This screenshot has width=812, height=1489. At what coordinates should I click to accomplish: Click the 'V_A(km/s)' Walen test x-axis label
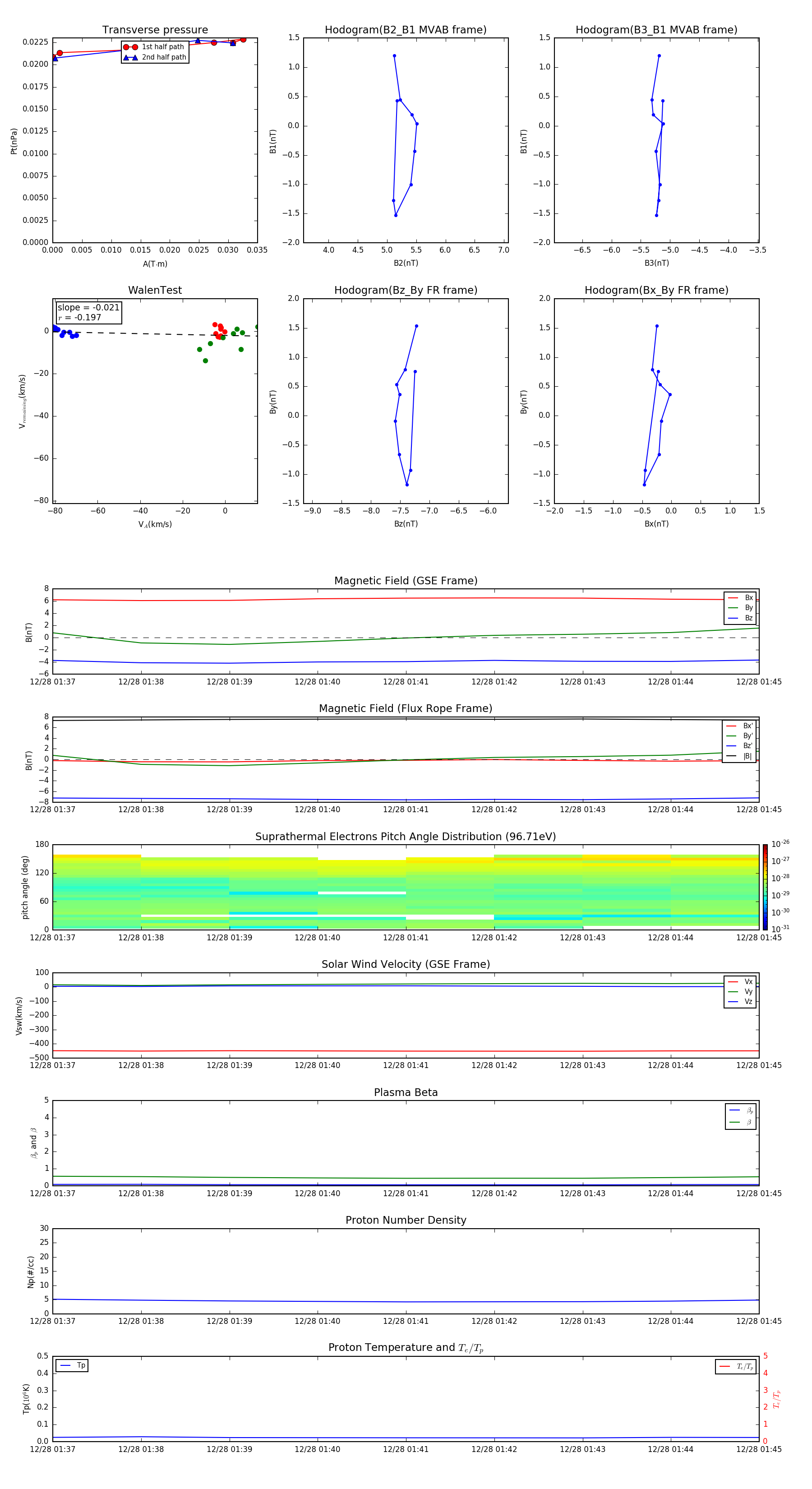(155, 525)
